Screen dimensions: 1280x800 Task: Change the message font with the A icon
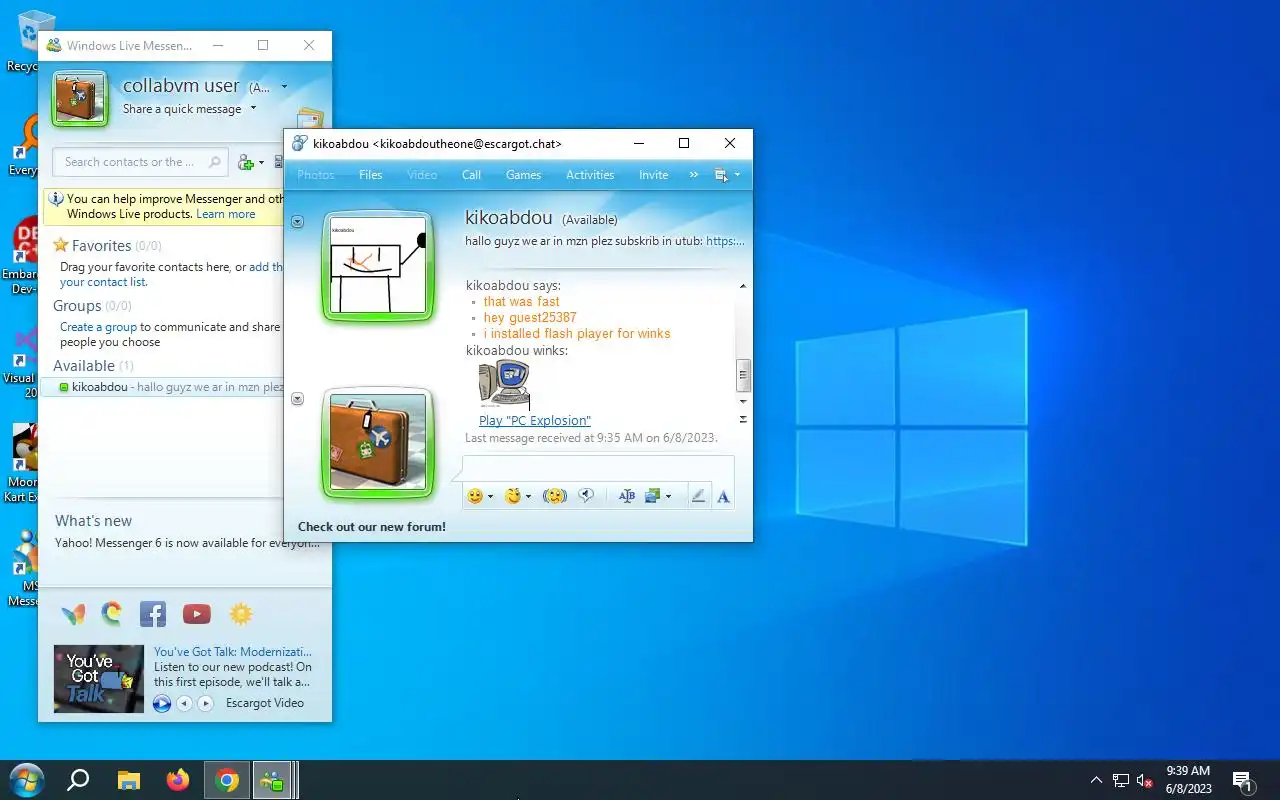click(x=723, y=496)
